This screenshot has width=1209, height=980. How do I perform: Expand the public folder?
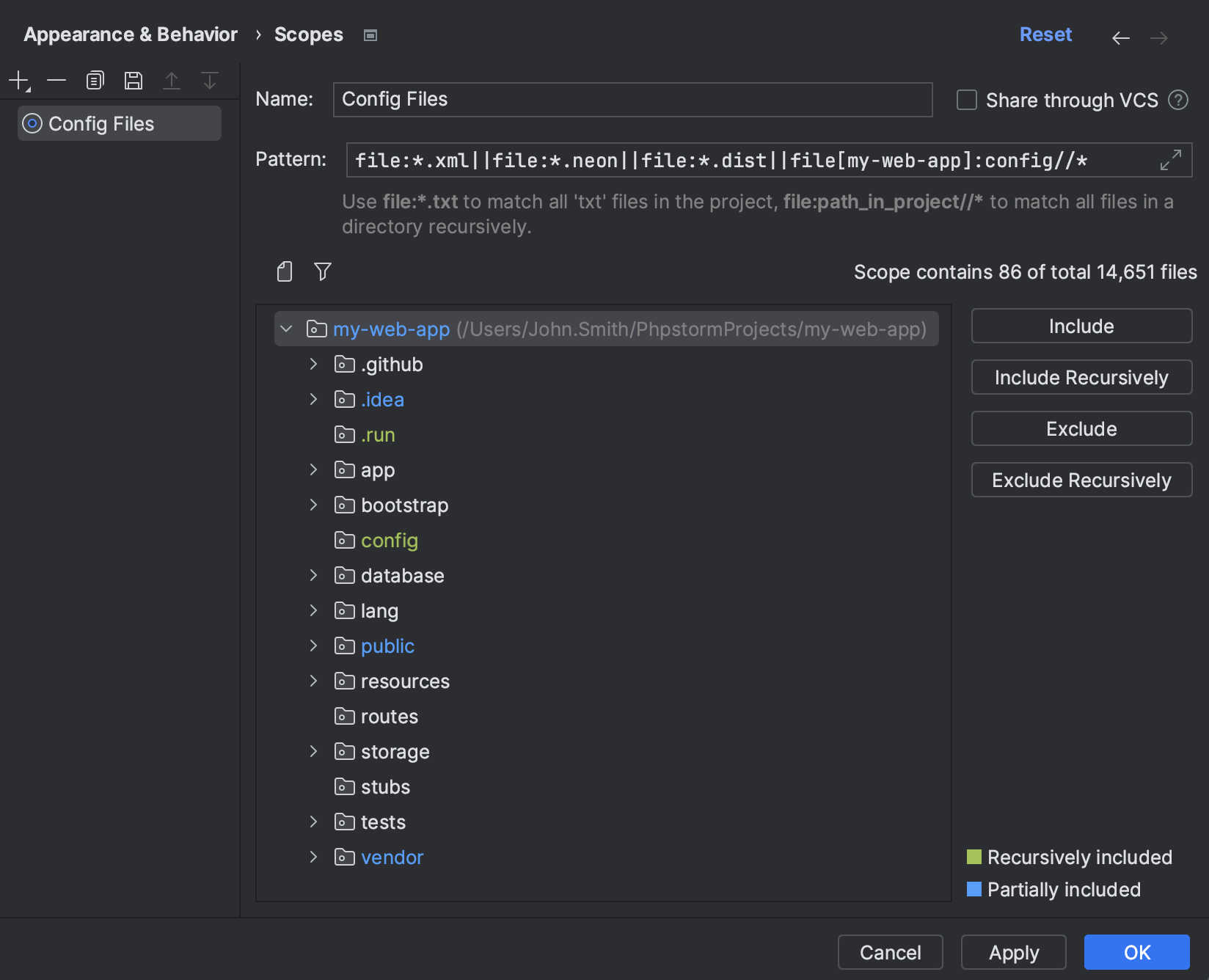tap(314, 646)
